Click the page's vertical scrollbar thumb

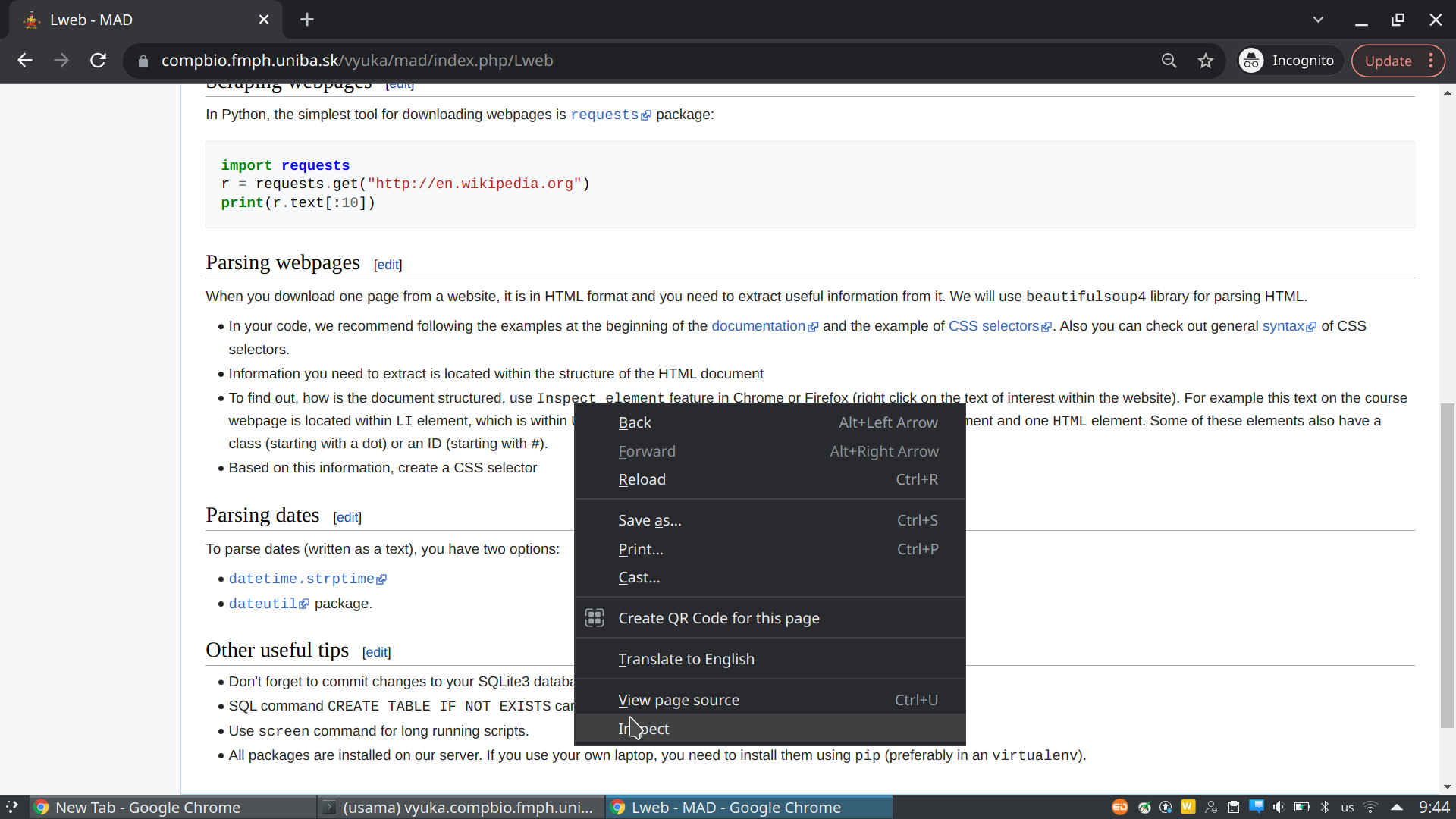(x=1447, y=565)
